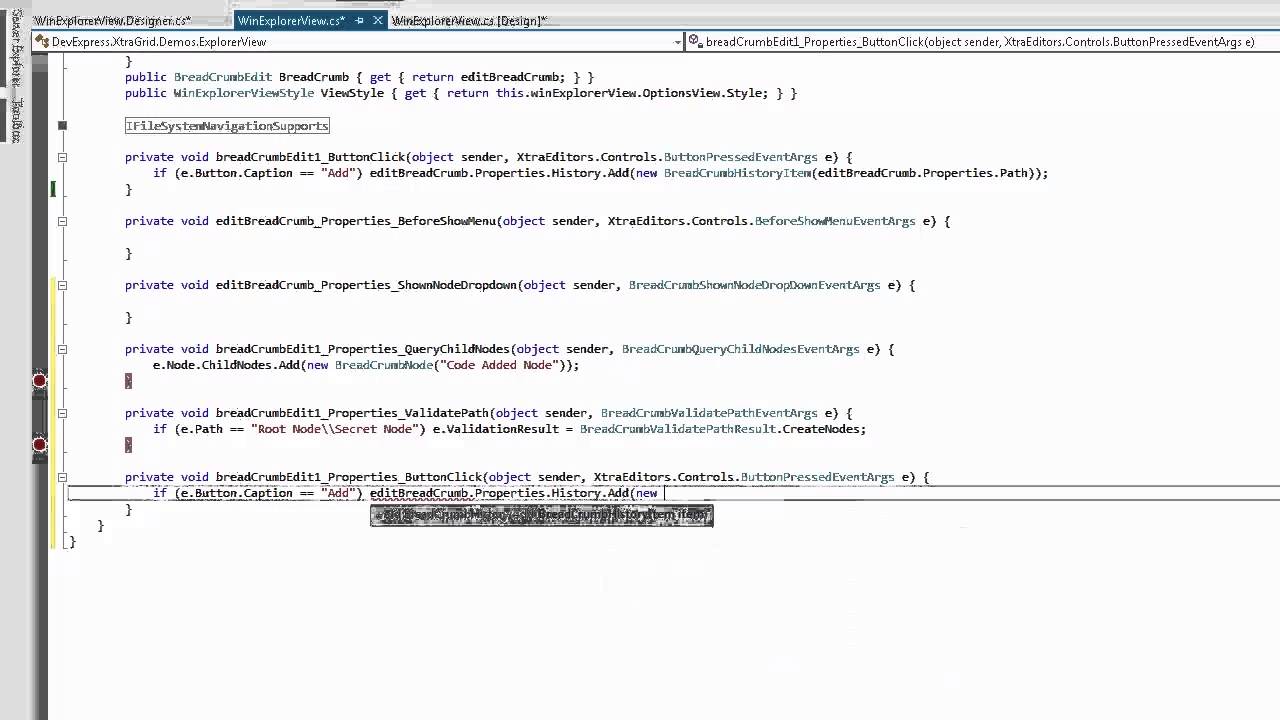The height and width of the screenshot is (720, 1280).
Task: Click the WinExplorerViewStyle type name
Action: tap(243, 93)
